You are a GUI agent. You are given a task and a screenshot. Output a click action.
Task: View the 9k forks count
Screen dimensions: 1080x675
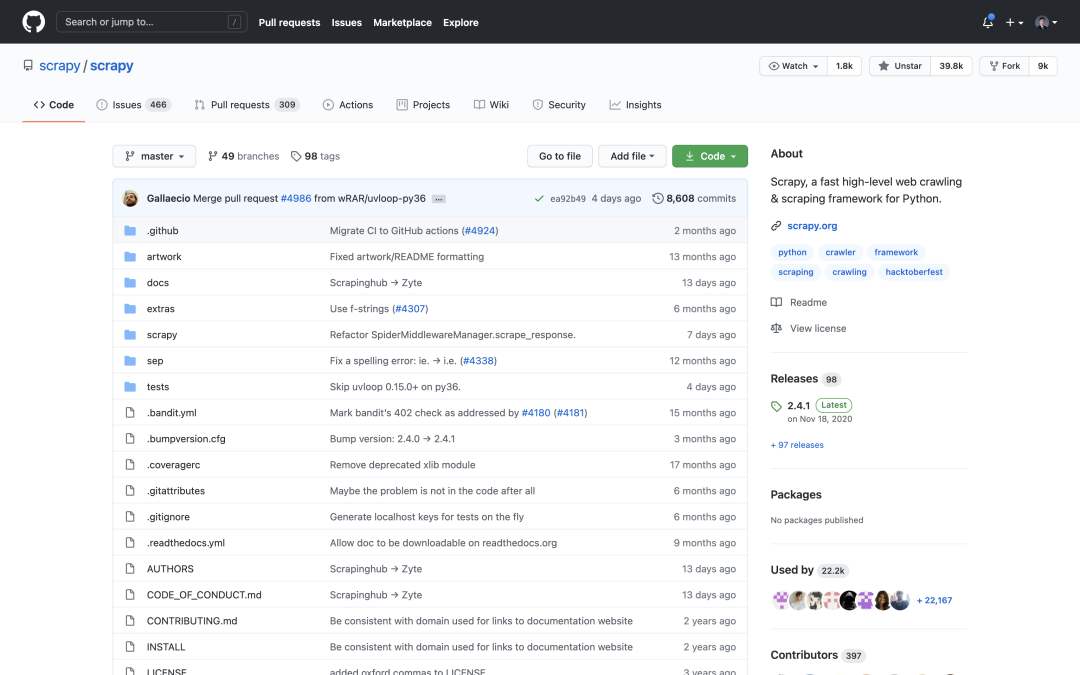pyautogui.click(x=1043, y=66)
